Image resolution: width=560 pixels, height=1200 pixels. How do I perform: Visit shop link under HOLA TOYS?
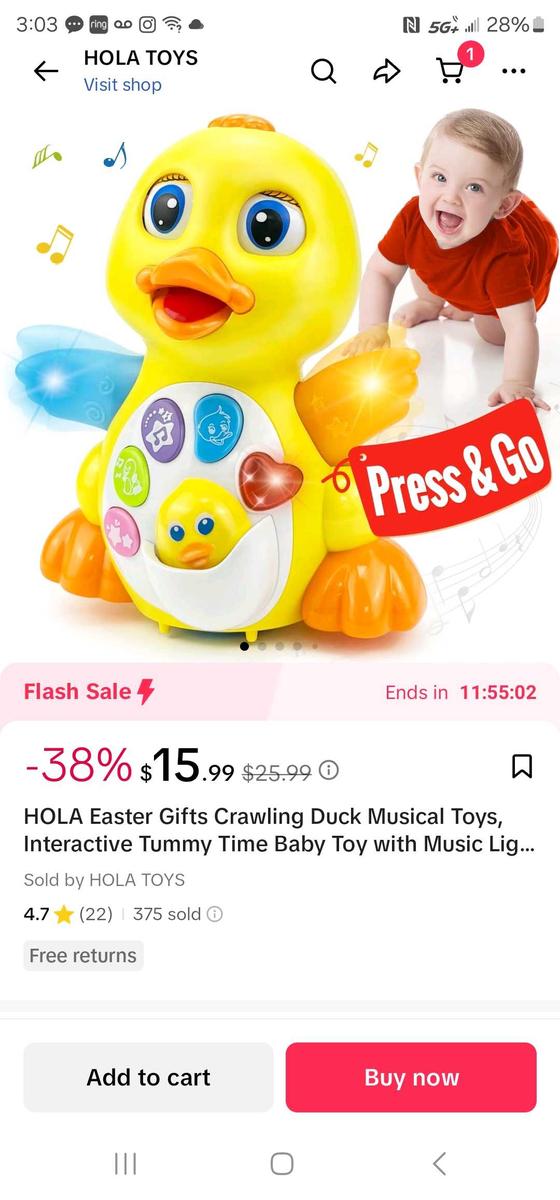pos(122,85)
